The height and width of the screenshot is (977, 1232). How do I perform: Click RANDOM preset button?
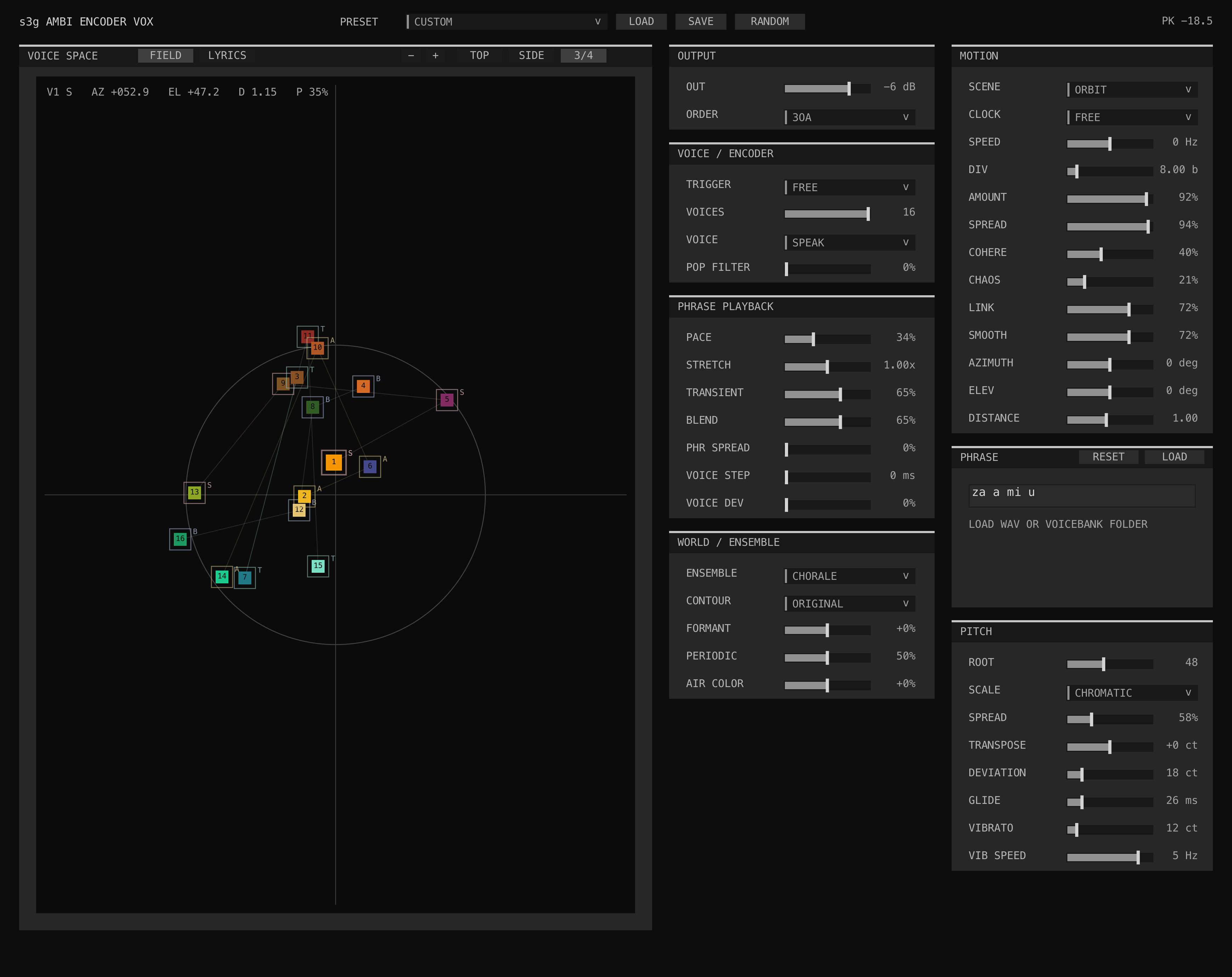(770, 22)
